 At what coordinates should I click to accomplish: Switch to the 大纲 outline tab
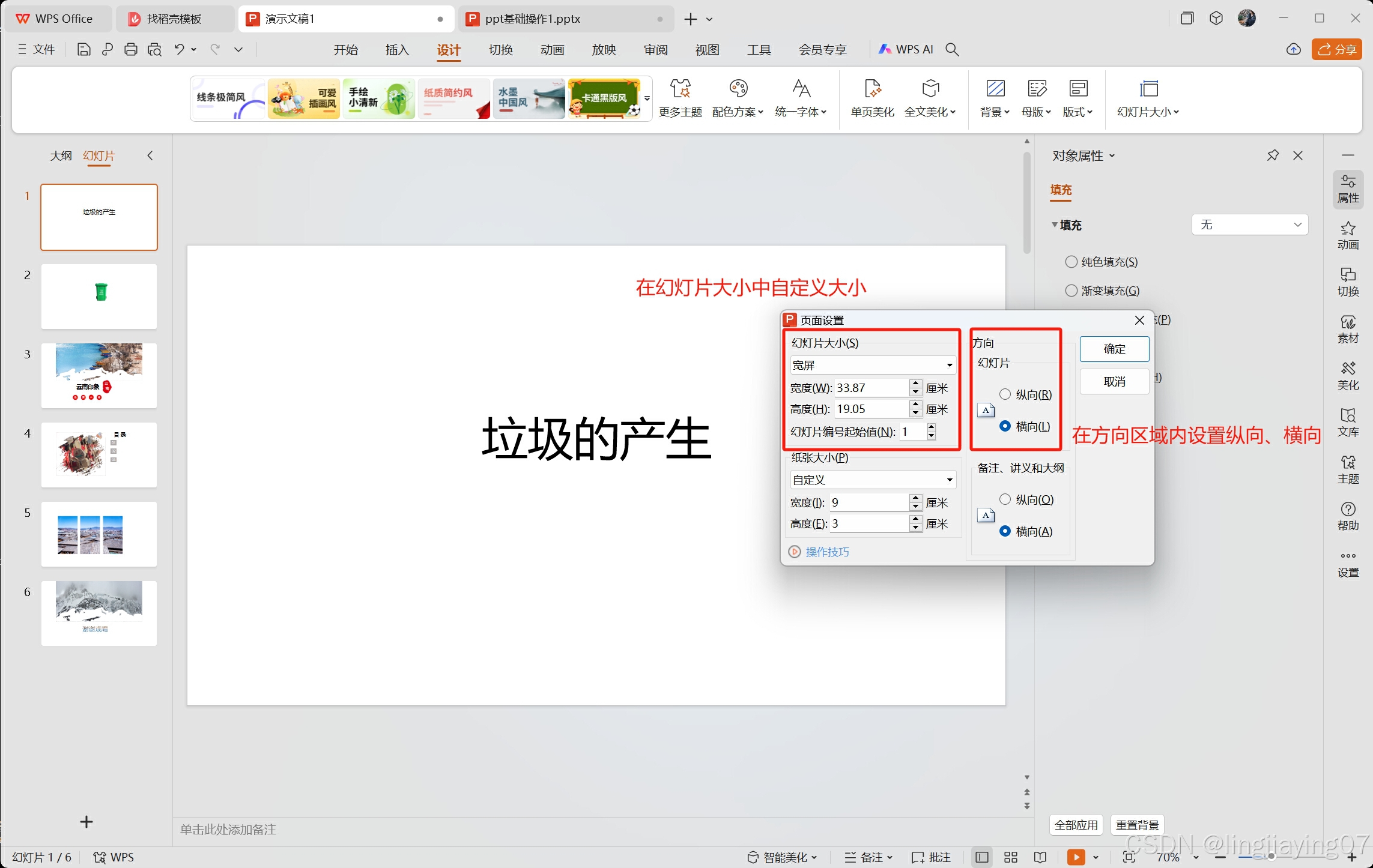pos(60,156)
